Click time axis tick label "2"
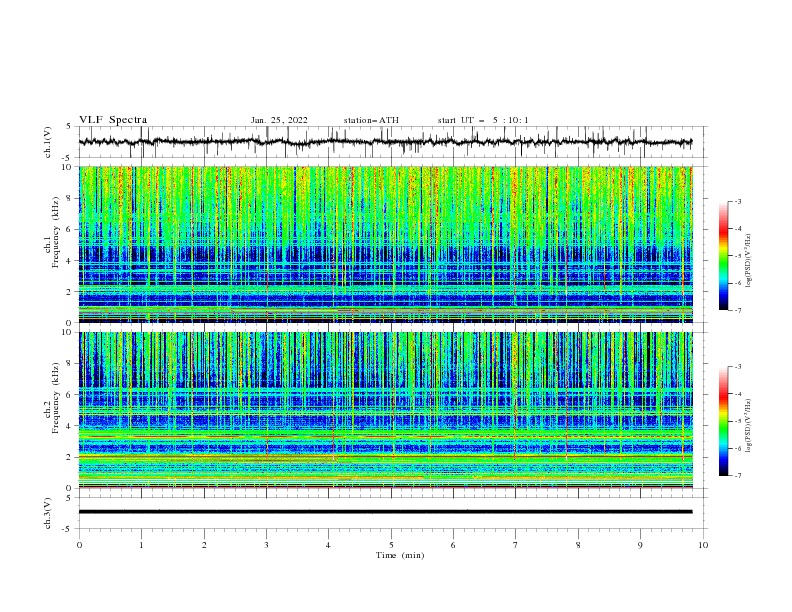Screen dimensions: 792x612 [x=204, y=545]
